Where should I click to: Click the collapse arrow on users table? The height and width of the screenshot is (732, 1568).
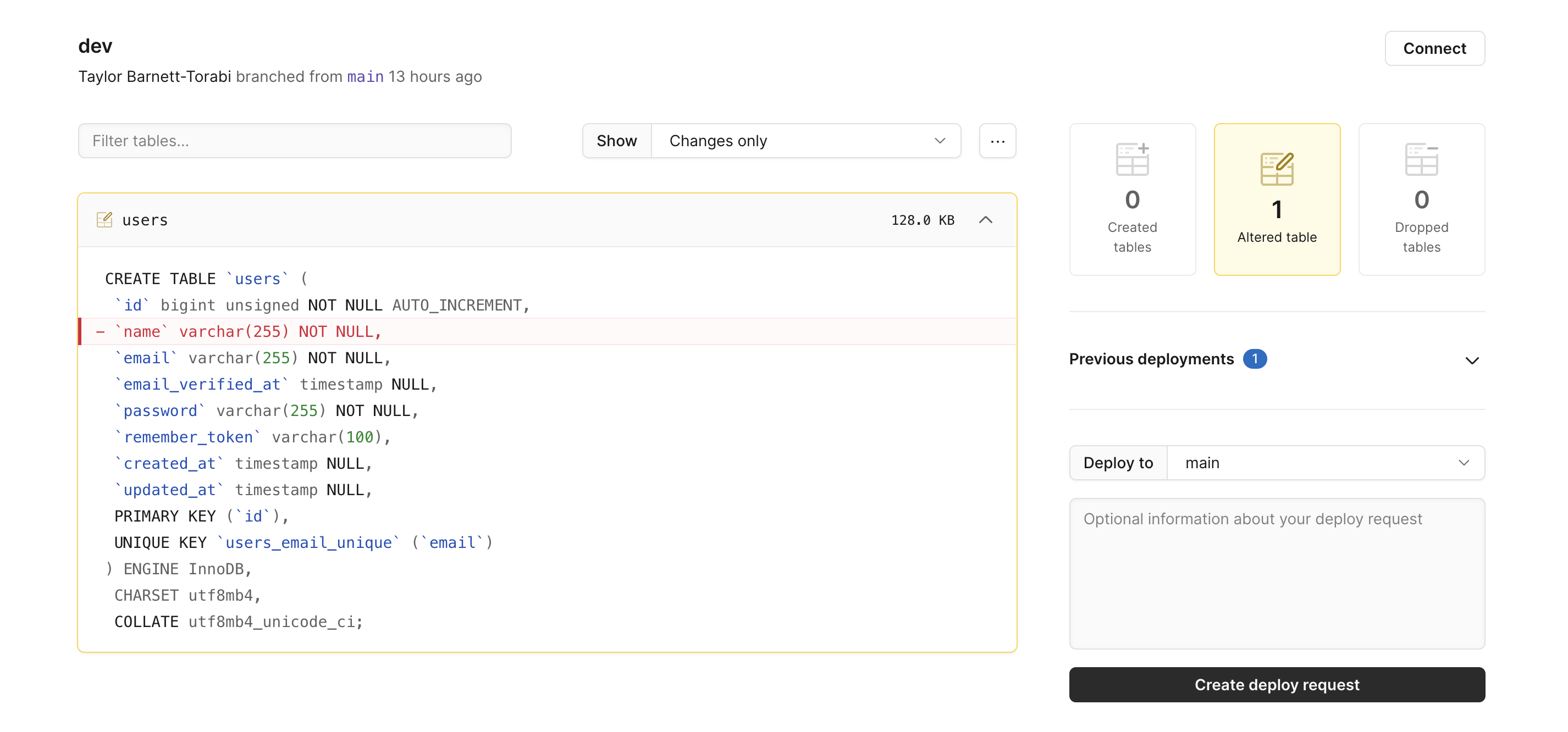[984, 219]
